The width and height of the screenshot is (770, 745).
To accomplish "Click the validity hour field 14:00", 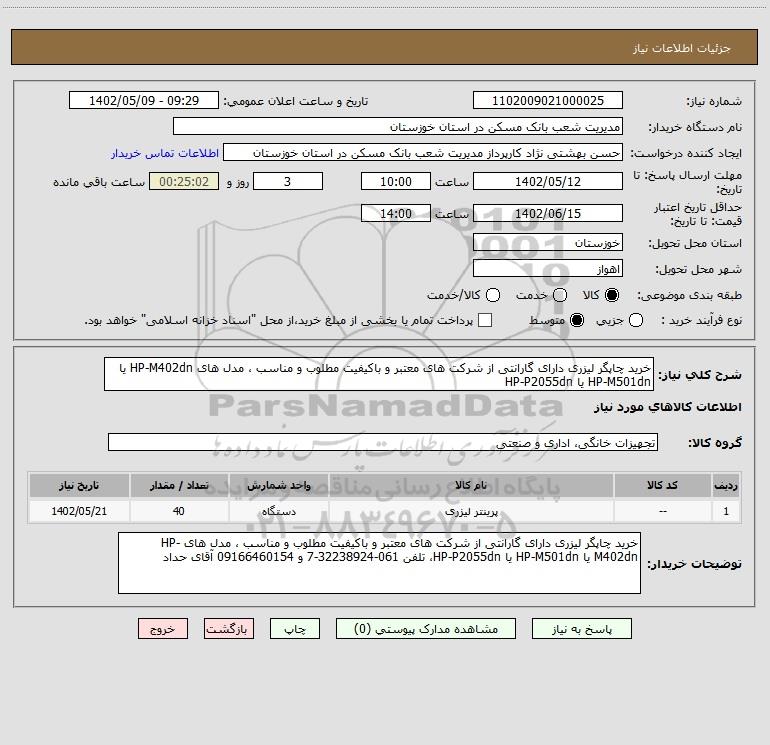I will coord(396,213).
